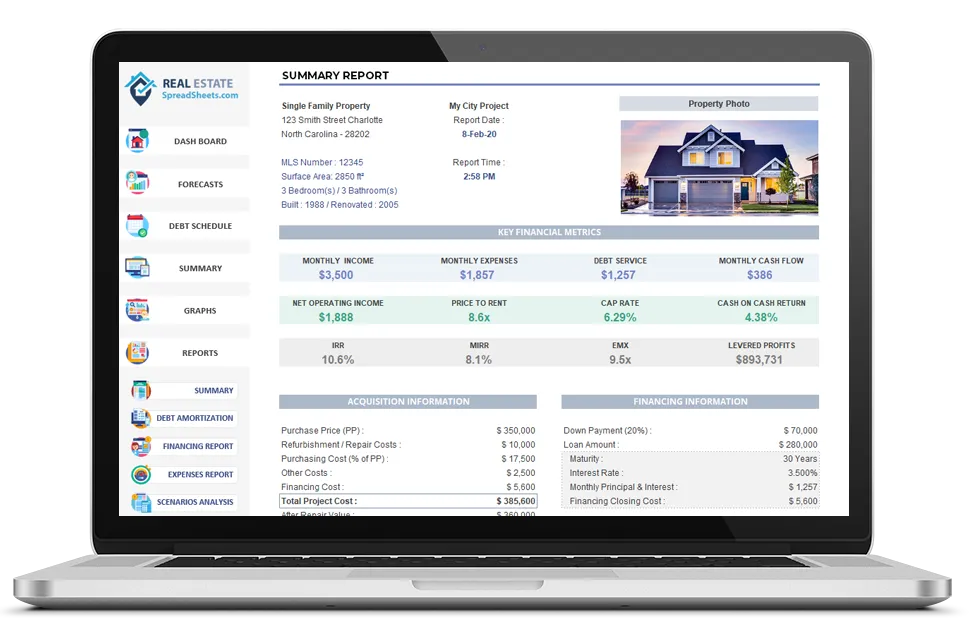Click 3 Bedroom(s) / 3 Bathroom(s) line
The width and height of the screenshot is (969, 629).
339,191
